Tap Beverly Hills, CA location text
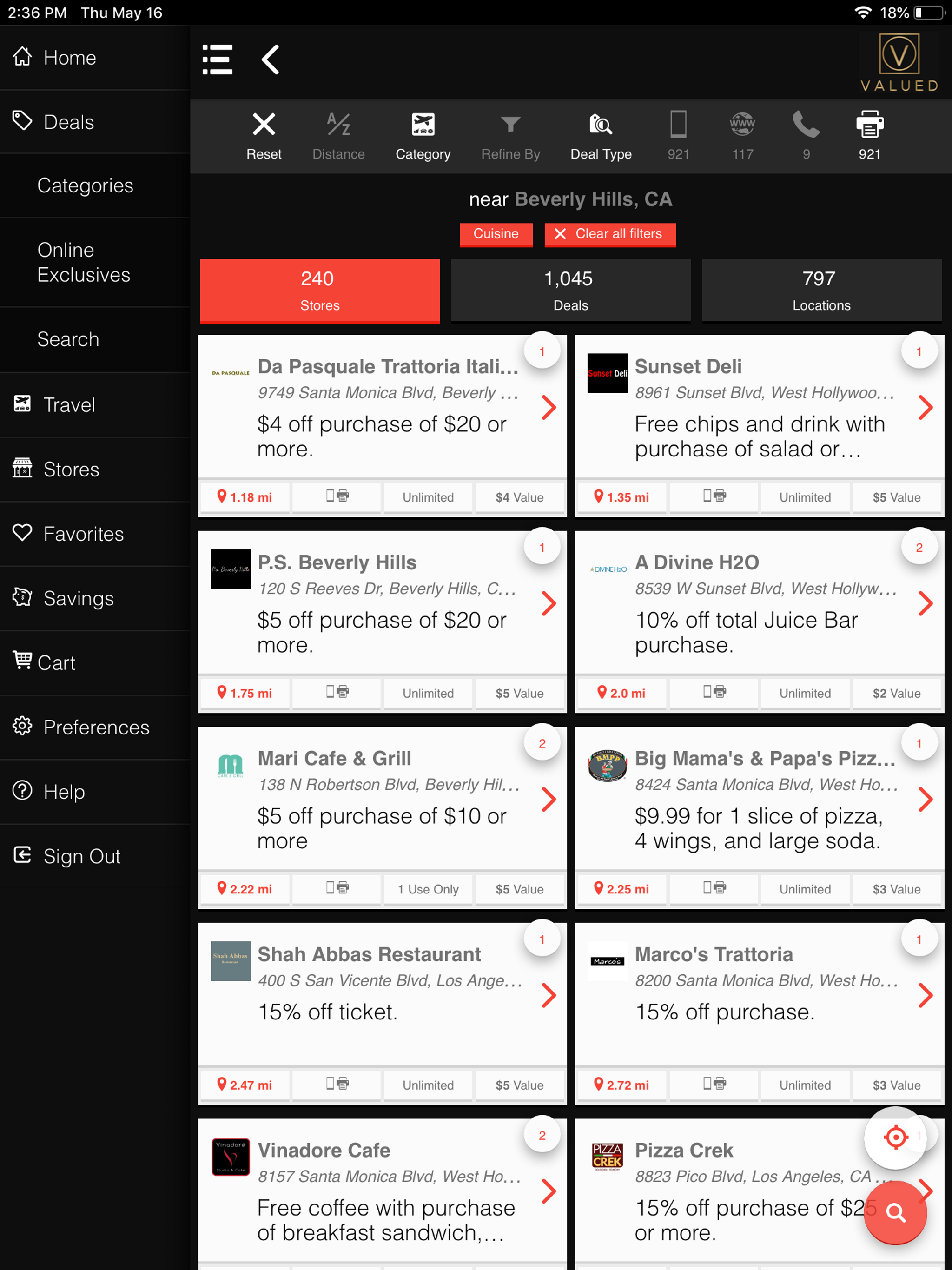The image size is (952, 1270). (593, 199)
